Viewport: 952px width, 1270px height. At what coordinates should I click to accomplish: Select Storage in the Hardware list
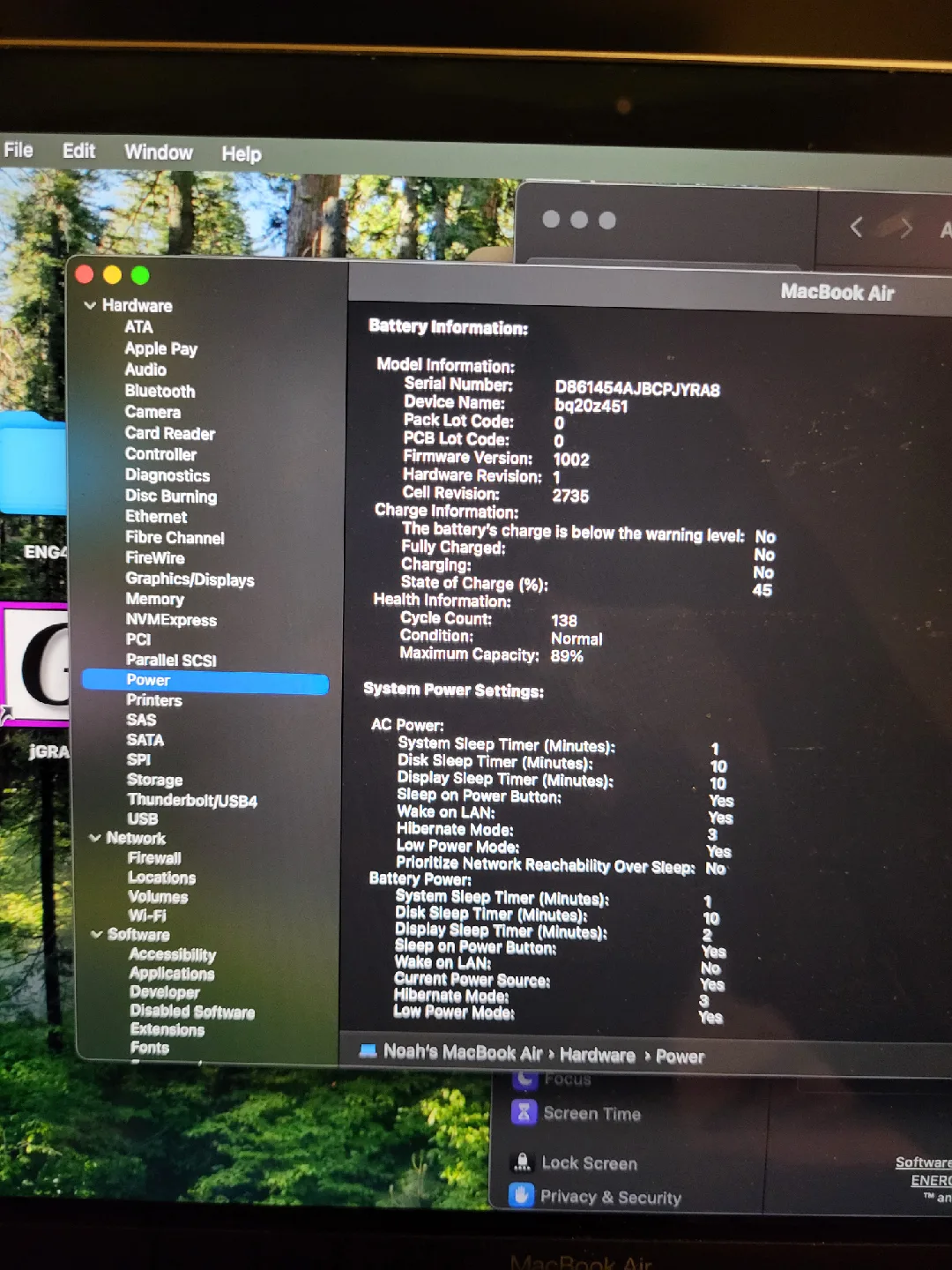click(155, 780)
